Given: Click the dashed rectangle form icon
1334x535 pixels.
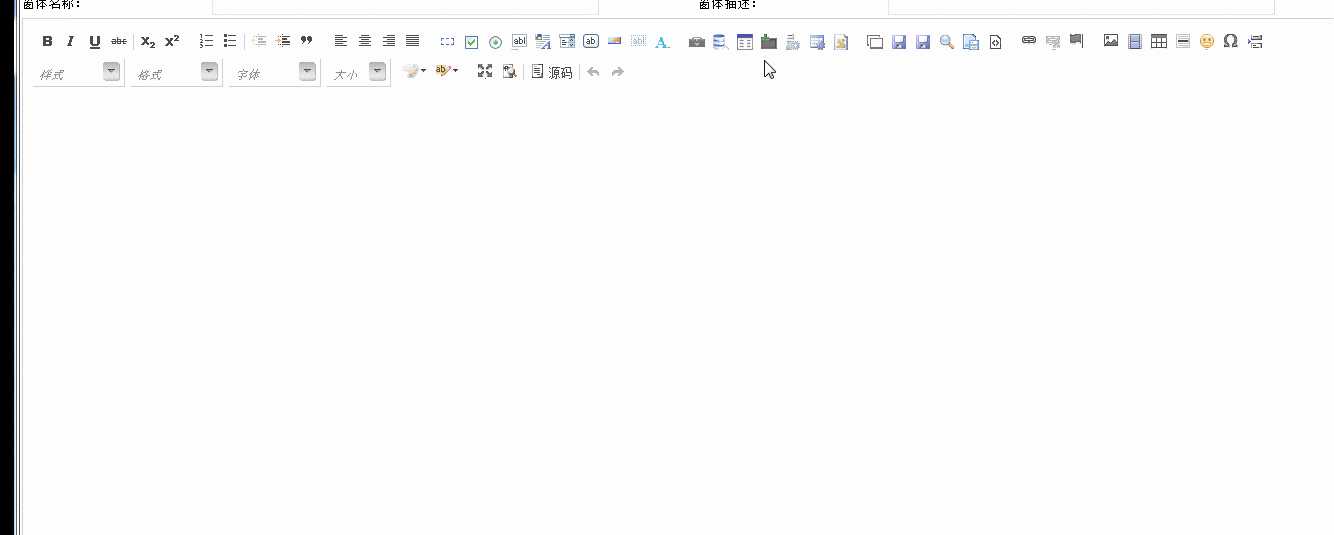Looking at the screenshot, I should [x=447, y=42].
